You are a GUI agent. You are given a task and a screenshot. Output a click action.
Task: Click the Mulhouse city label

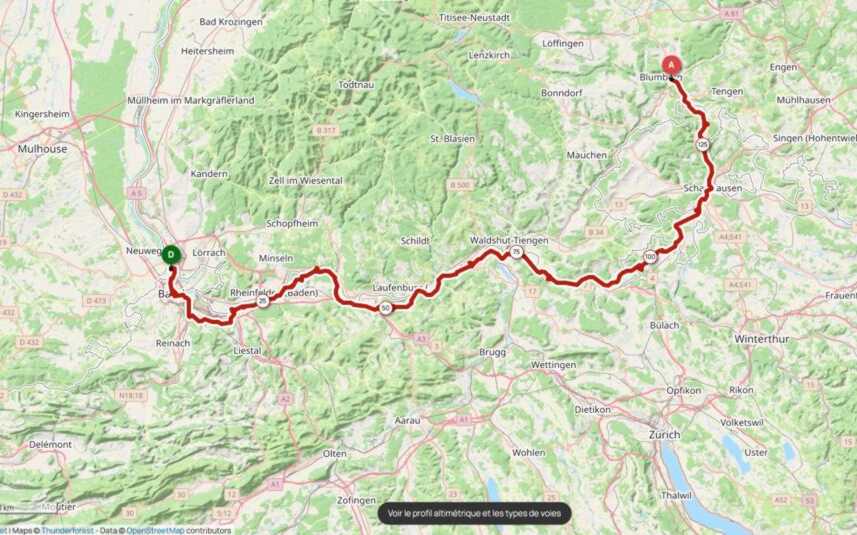pos(43,149)
